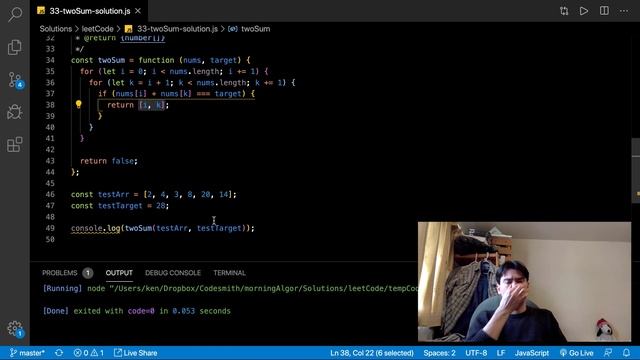This screenshot has width=640, height=360.
Task: Change encoding via UTF-8
Action: [x=476, y=353]
